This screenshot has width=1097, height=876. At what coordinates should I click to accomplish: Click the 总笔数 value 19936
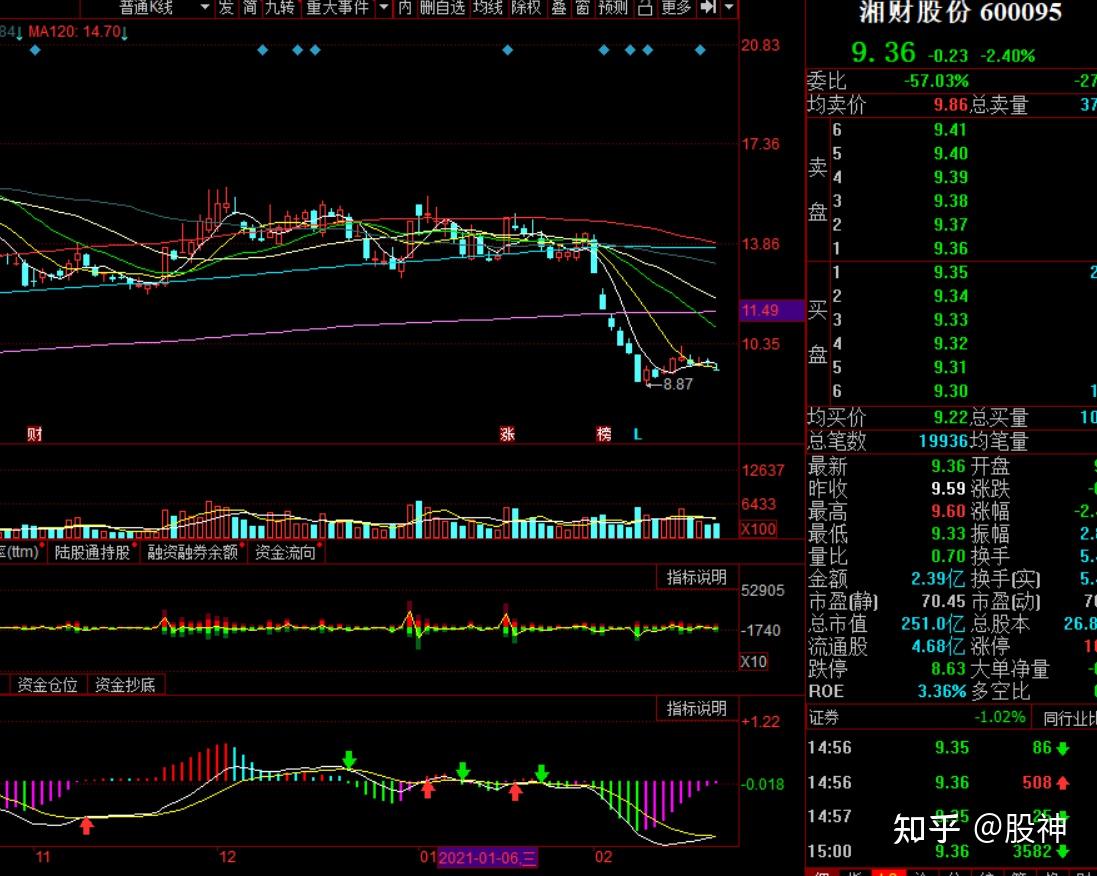pyautogui.click(x=942, y=441)
